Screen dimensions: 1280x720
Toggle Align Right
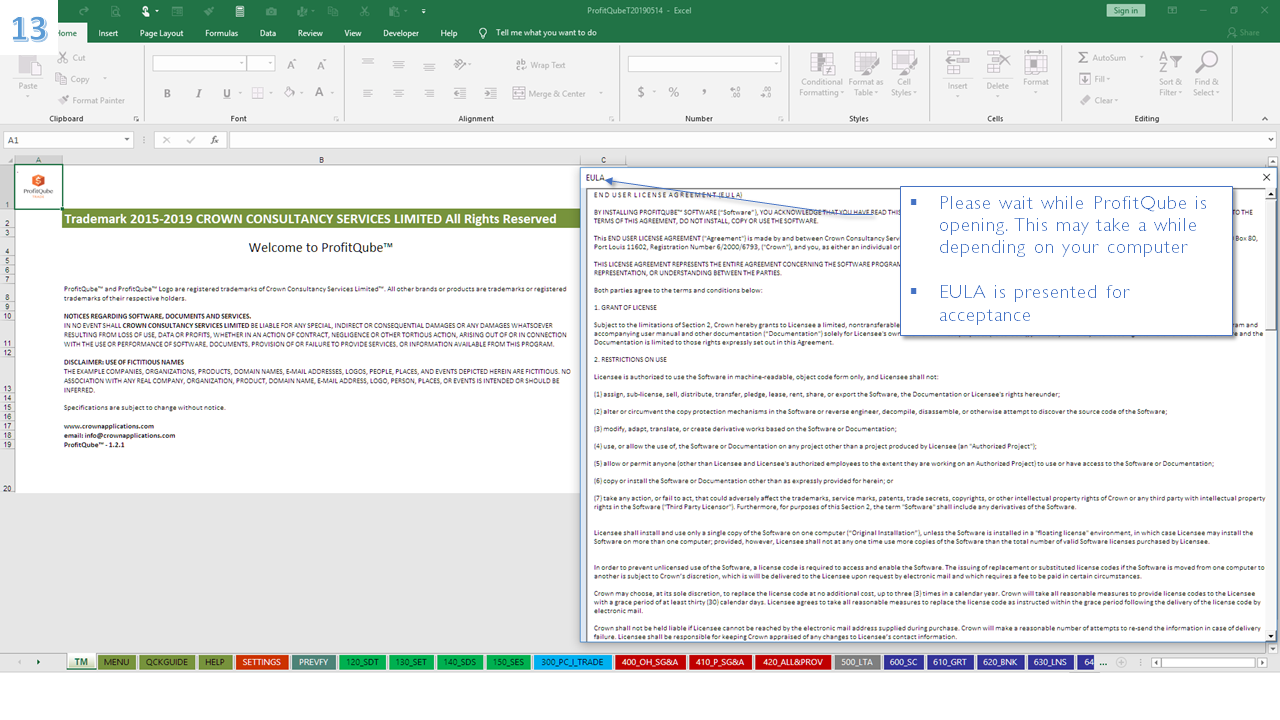pyautogui.click(x=428, y=93)
